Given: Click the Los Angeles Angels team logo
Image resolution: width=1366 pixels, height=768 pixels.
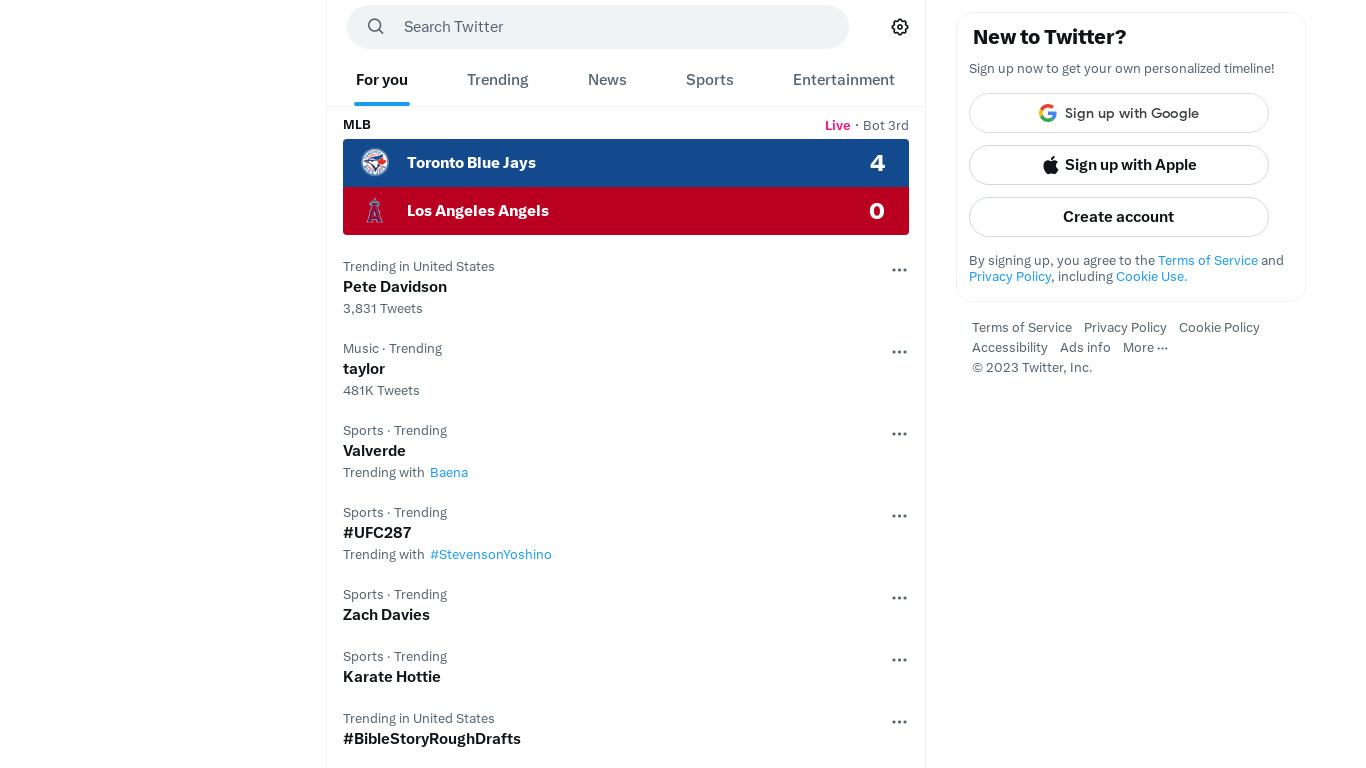Looking at the screenshot, I should point(375,211).
